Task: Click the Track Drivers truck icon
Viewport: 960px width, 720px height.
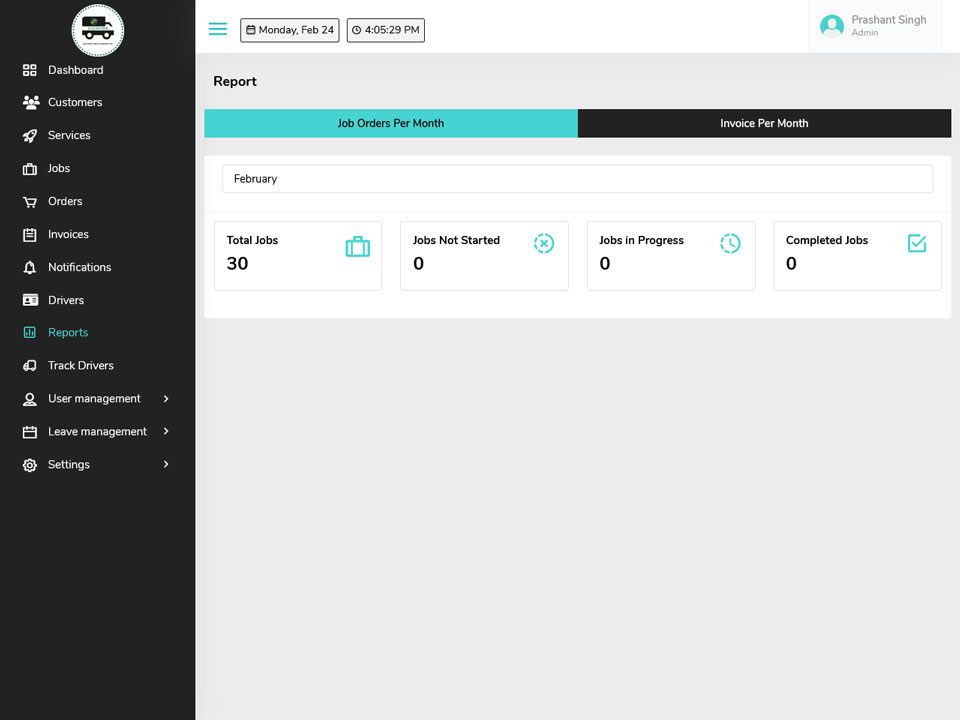Action: click(x=29, y=366)
